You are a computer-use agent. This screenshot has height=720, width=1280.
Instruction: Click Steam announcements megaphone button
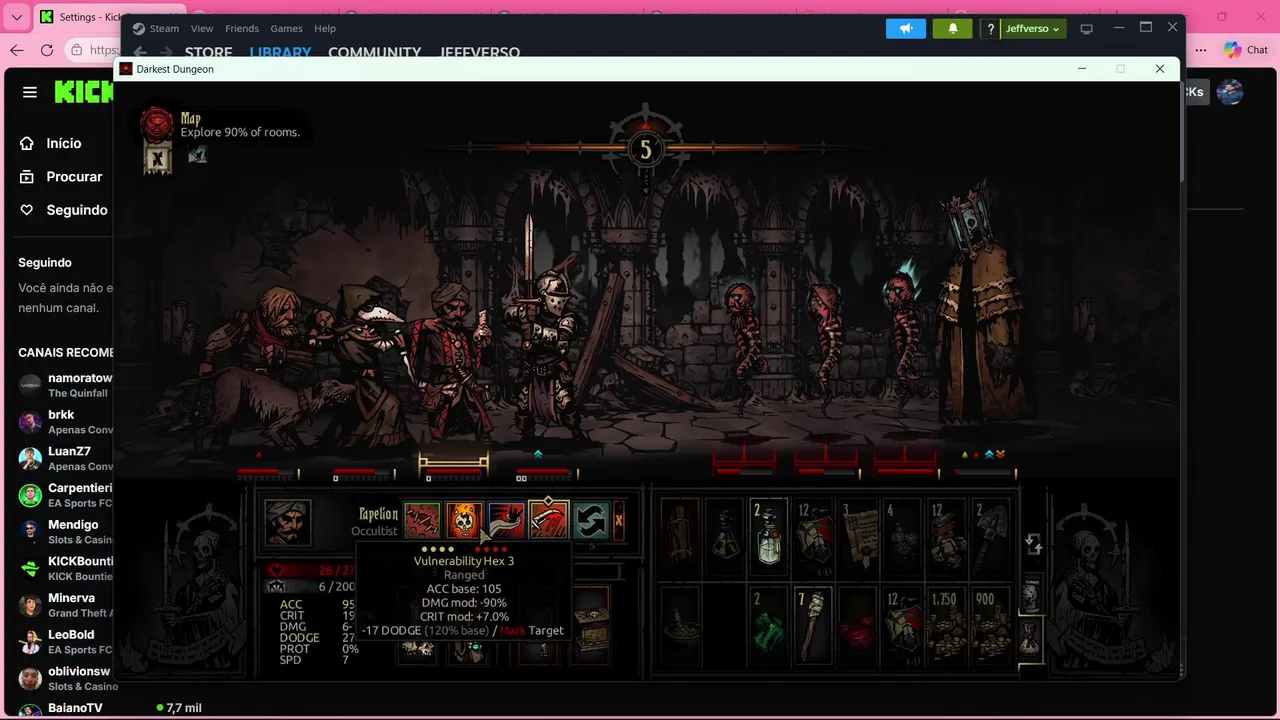906,28
